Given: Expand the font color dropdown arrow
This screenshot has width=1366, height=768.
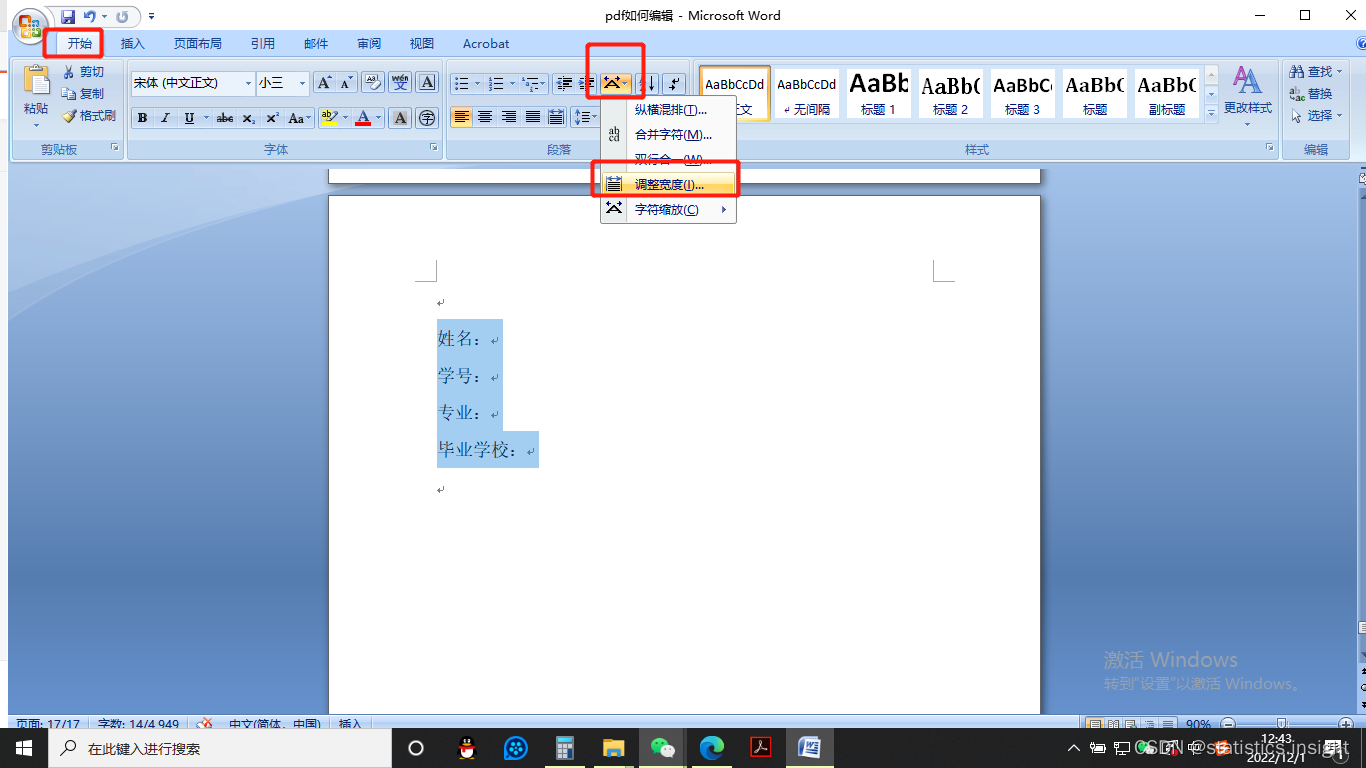Looking at the screenshot, I should 377,117.
